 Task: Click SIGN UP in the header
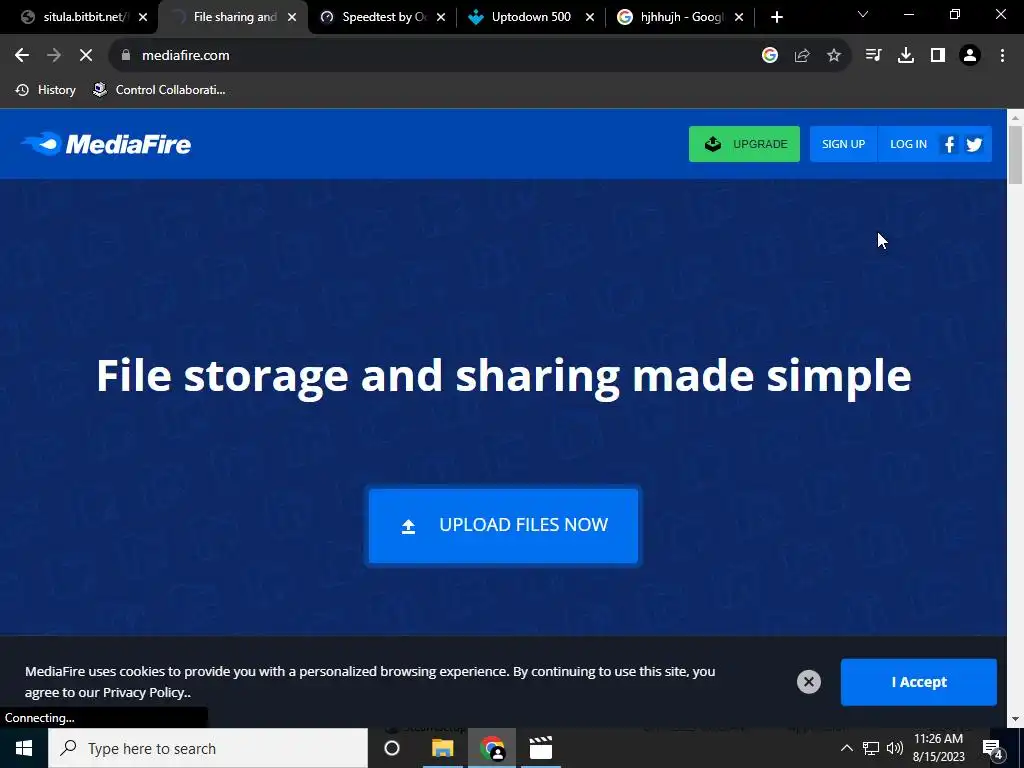click(x=843, y=144)
